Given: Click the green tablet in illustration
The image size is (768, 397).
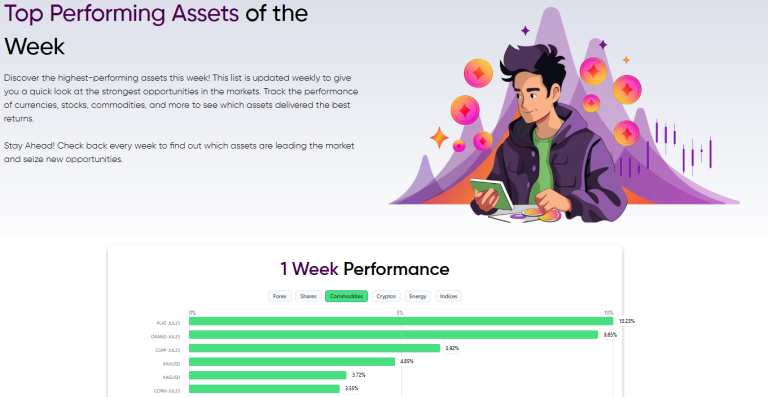Looking at the screenshot, I should (x=492, y=193).
